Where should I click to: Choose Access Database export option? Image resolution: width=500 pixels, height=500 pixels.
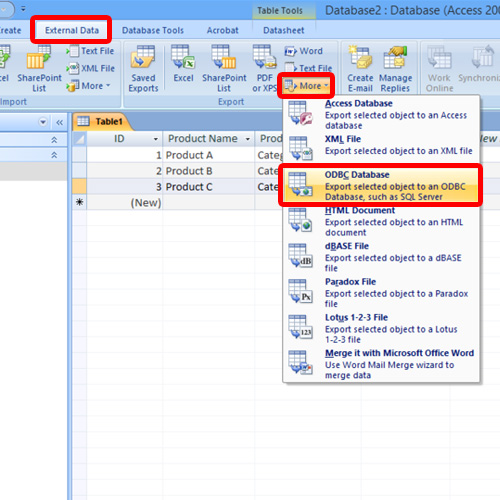(x=381, y=114)
